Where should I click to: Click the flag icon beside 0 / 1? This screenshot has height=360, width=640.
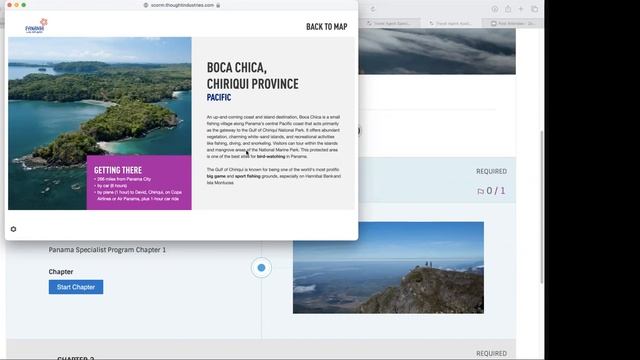tap(480, 191)
